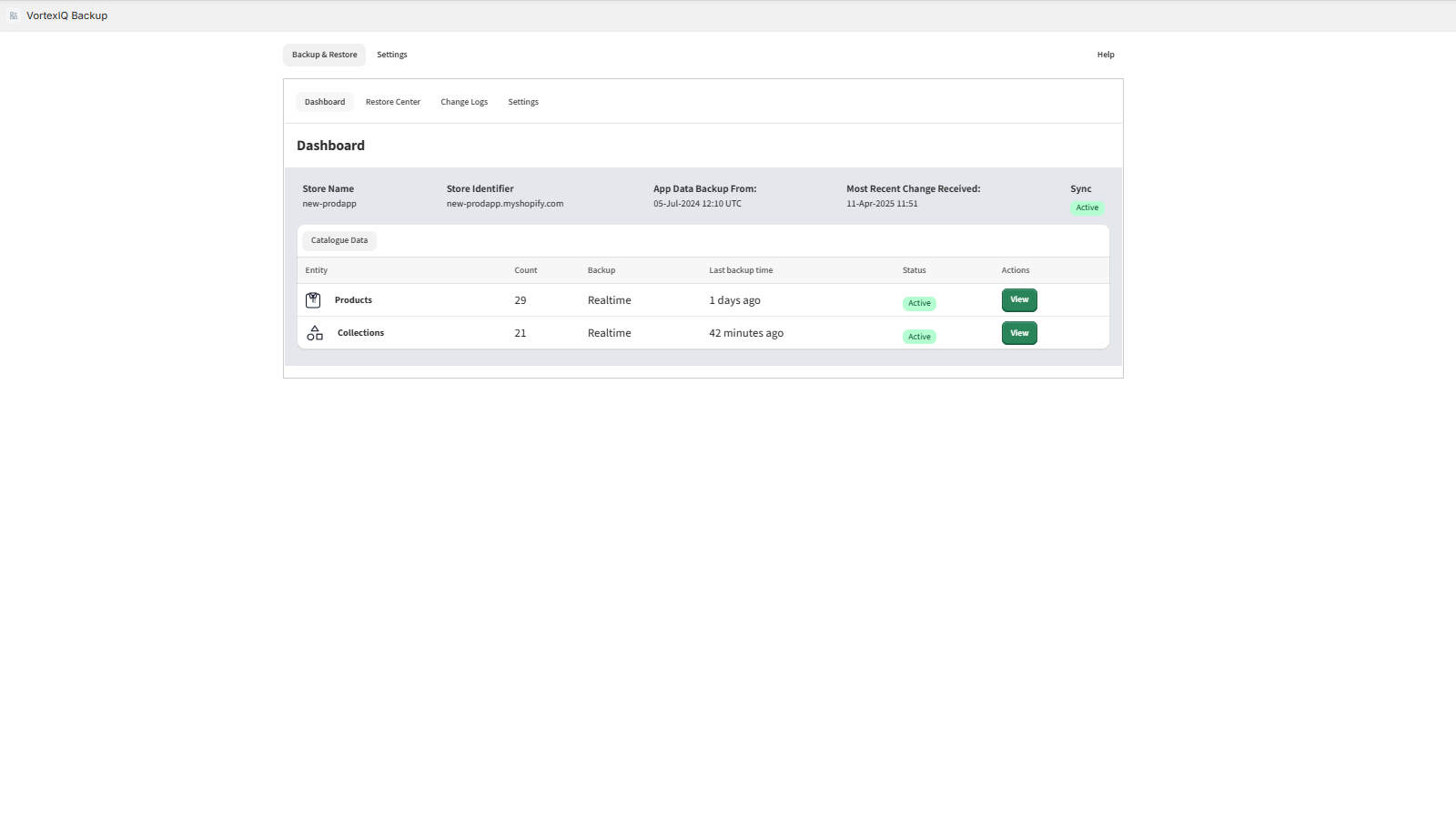The image size is (1456, 819).
Task: Open the Change Logs tab
Action: pyautogui.click(x=464, y=102)
